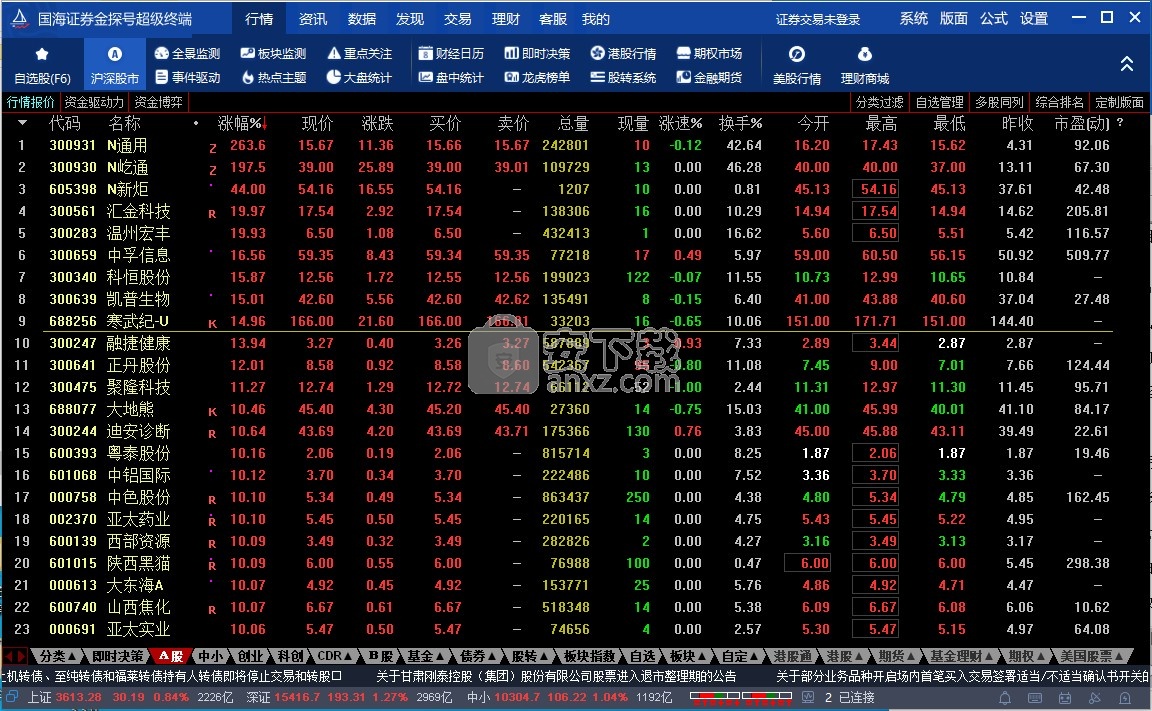Select the 中小 bottom tab
The width and height of the screenshot is (1152, 711).
[x=210, y=656]
